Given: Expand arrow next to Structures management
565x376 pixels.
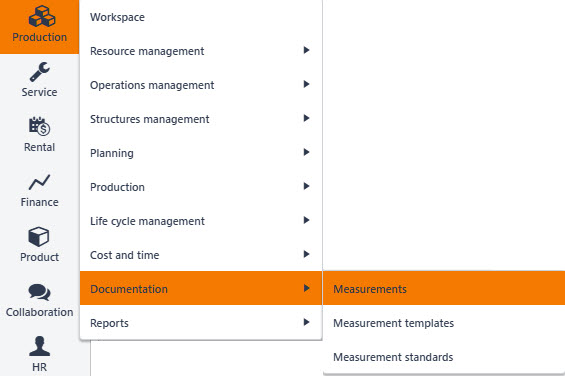Looking at the screenshot, I should click(x=306, y=118).
